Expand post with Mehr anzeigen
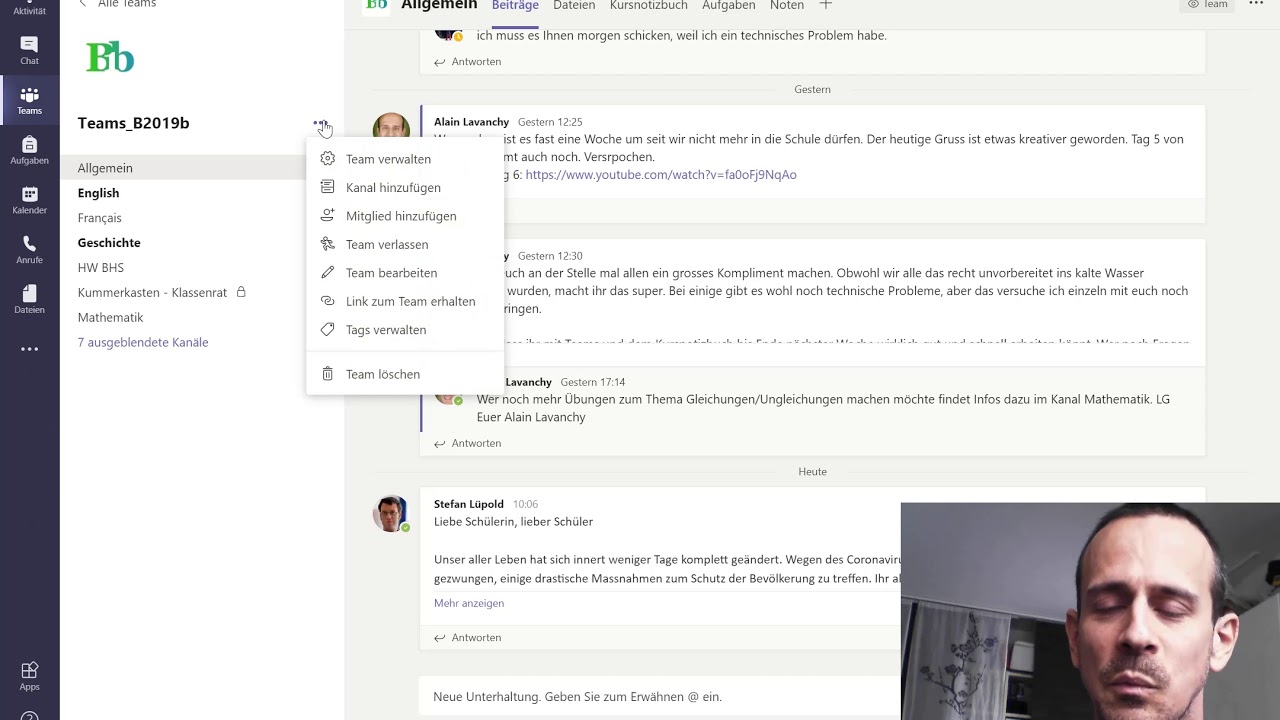This screenshot has height=720, width=1280. click(x=469, y=603)
